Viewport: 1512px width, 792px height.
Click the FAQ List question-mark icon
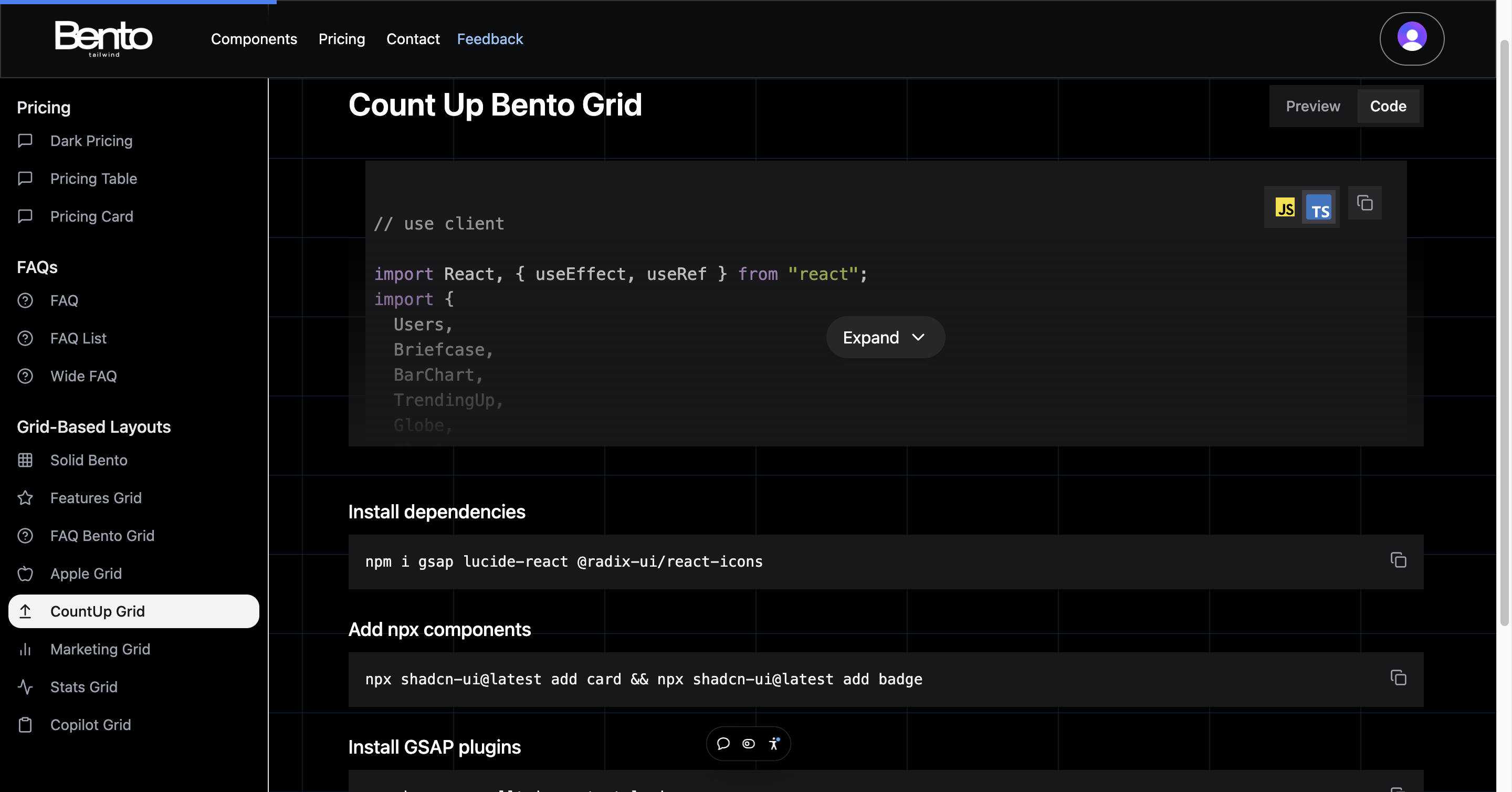(x=25, y=338)
